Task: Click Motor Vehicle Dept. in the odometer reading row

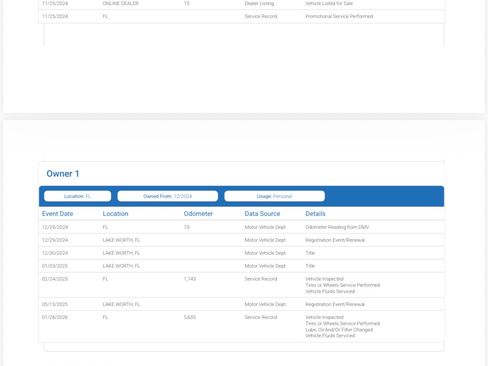Action: pos(265,227)
